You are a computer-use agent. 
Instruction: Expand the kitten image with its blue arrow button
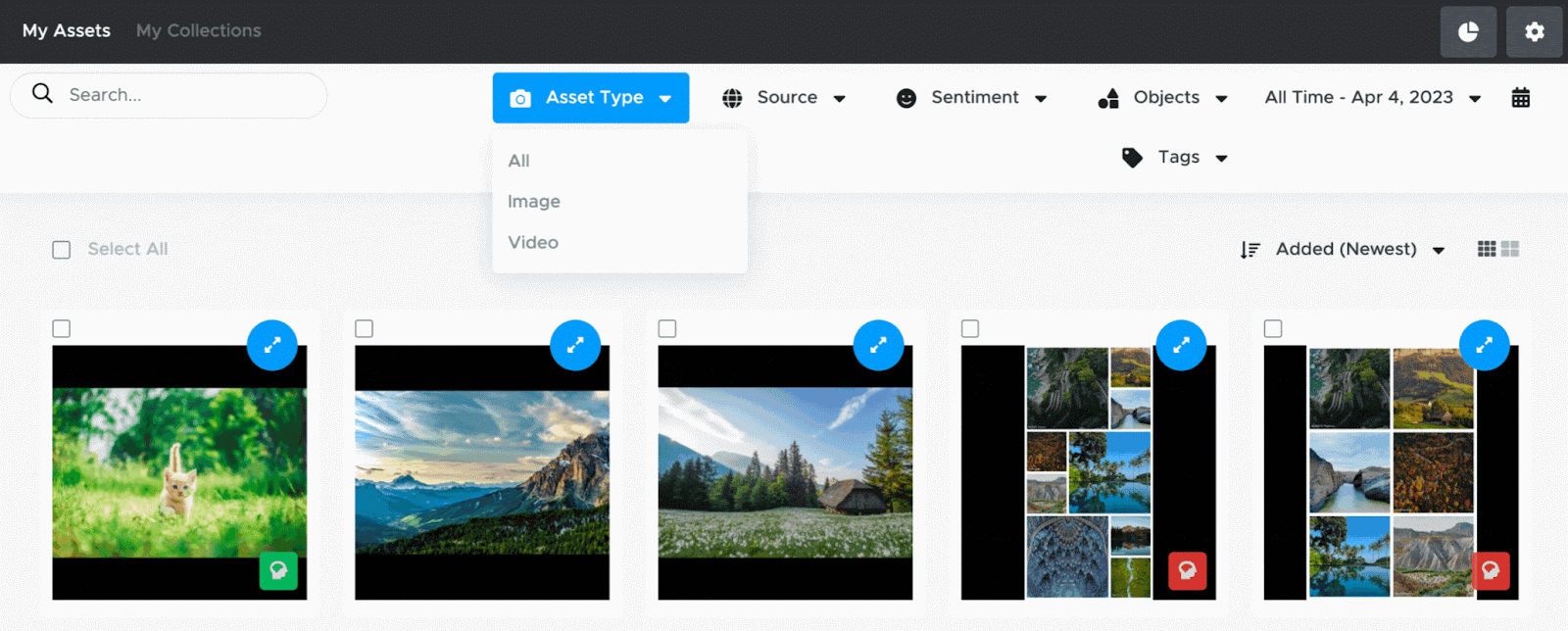272,345
